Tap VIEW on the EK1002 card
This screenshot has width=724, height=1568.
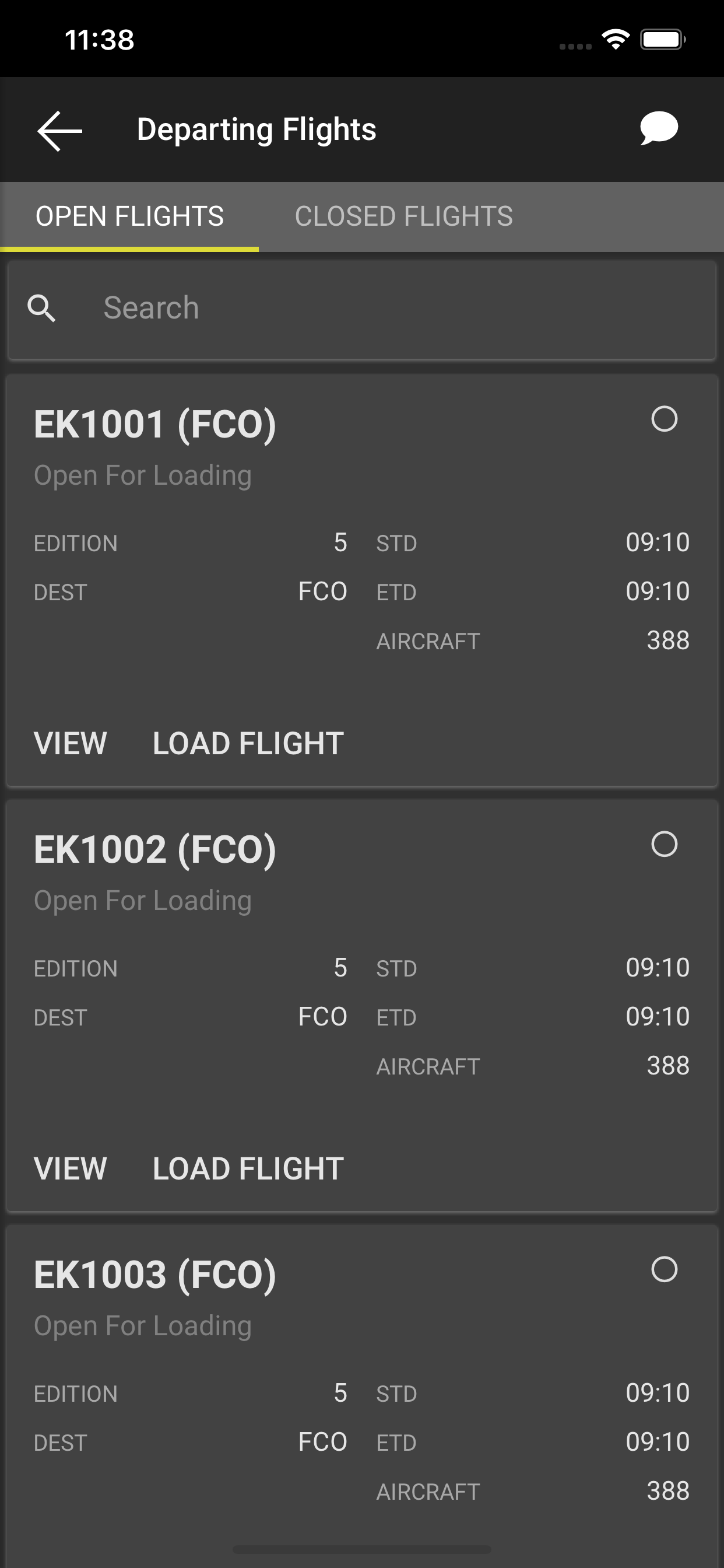[71, 1168]
